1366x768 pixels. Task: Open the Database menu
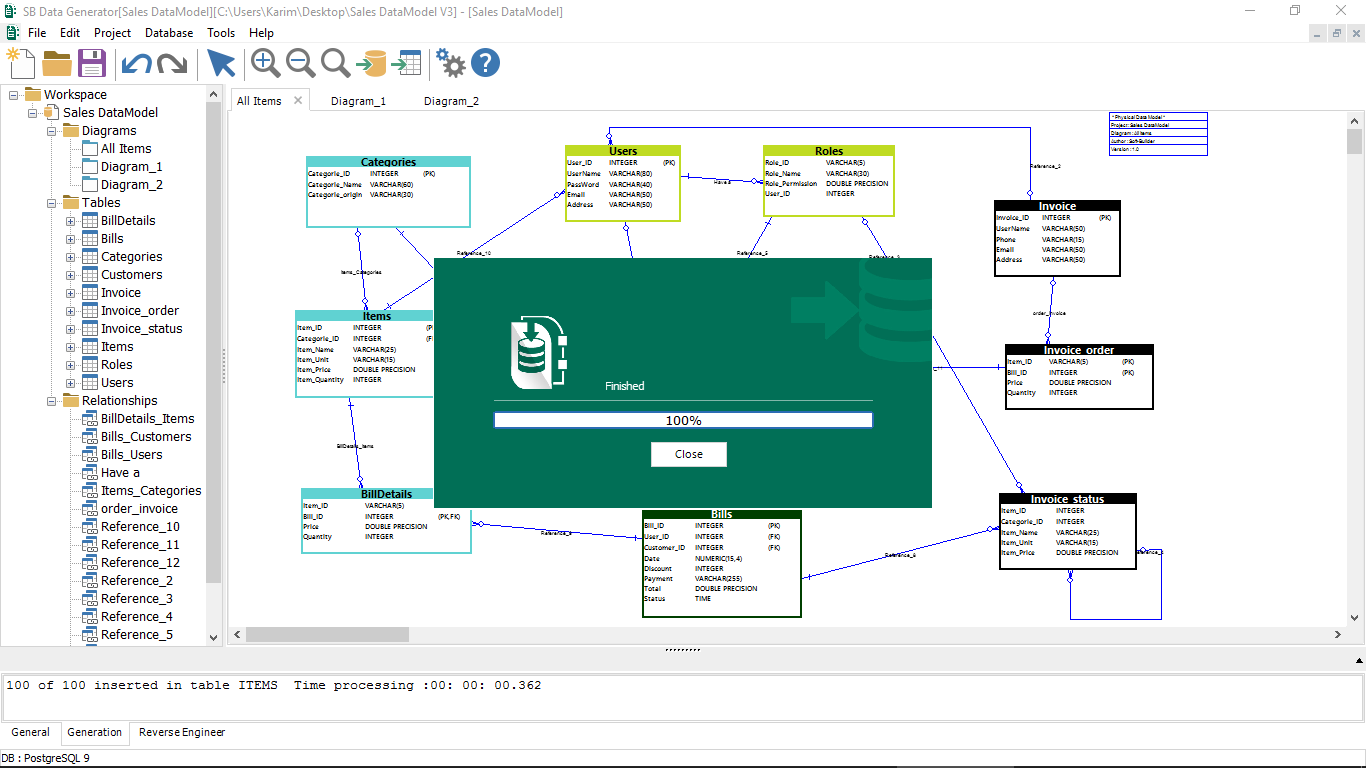(169, 33)
